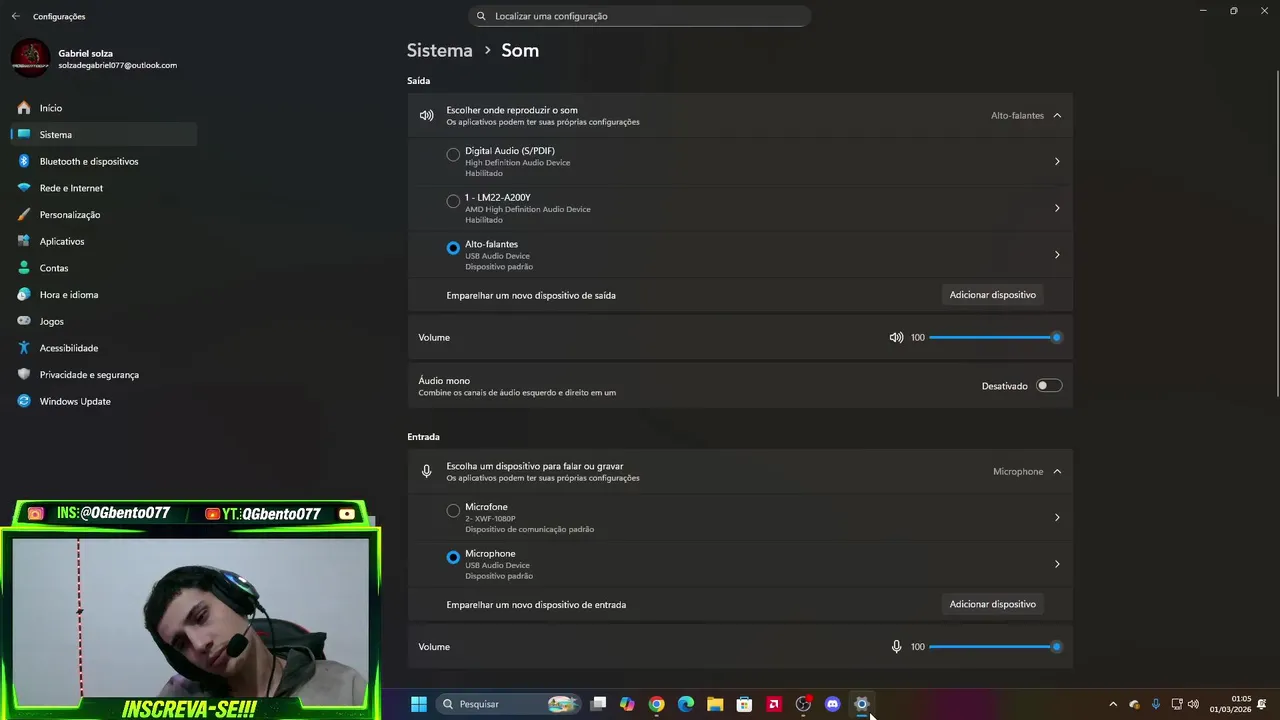Select Digital Audio (S/PDIF) output radio
Image resolution: width=1280 pixels, height=720 pixels.
tap(453, 155)
